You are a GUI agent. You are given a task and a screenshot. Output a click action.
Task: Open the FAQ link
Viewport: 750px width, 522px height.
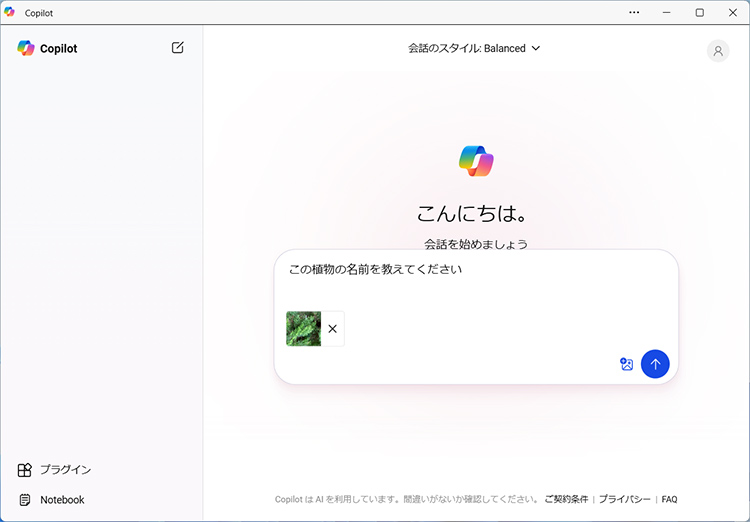click(x=669, y=499)
